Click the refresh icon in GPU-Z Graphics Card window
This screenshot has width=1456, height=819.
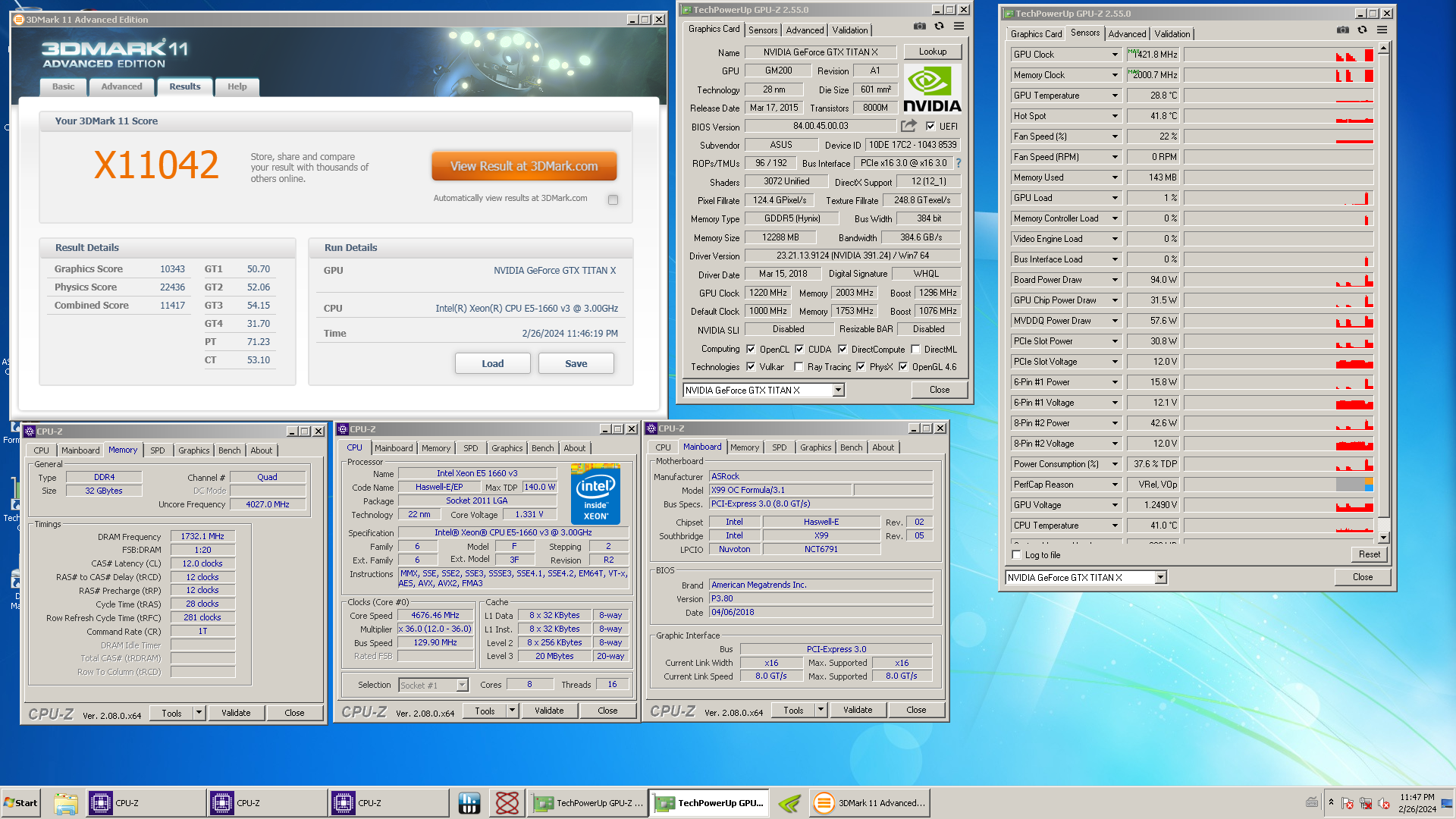939,27
